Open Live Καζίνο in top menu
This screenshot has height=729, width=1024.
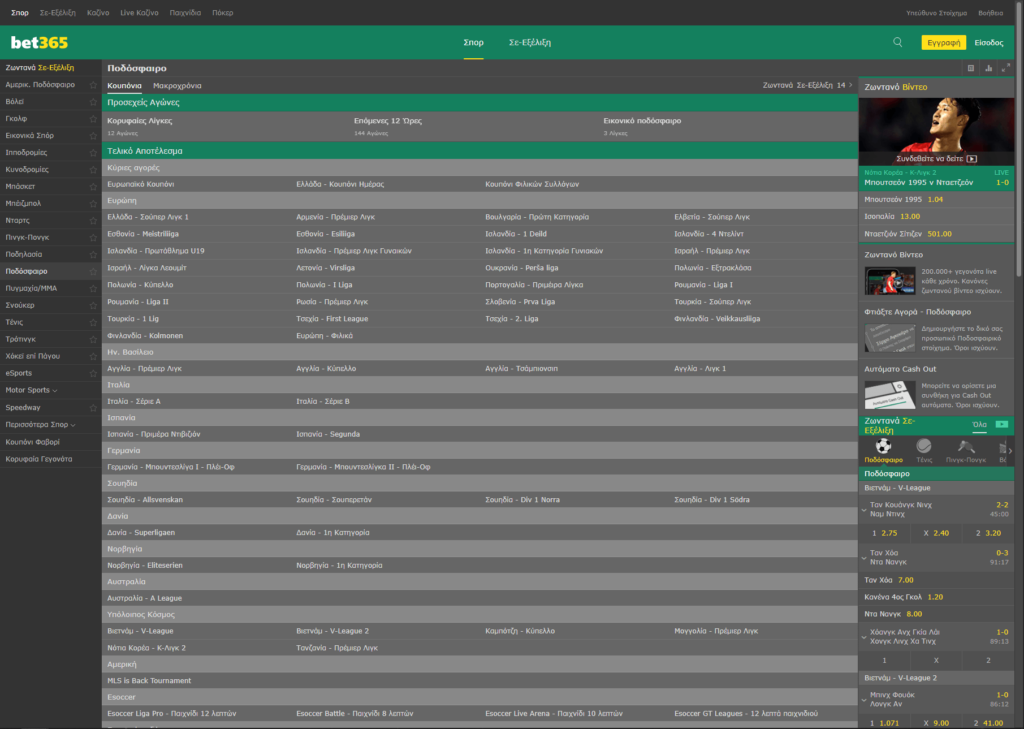(139, 12)
